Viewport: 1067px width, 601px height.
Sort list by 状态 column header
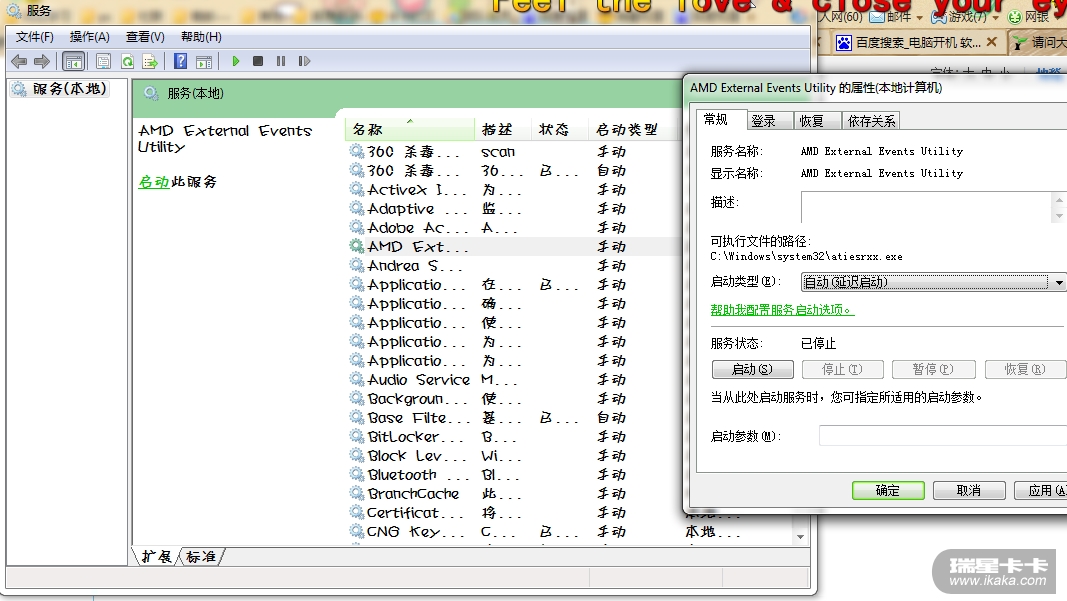[x=559, y=129]
